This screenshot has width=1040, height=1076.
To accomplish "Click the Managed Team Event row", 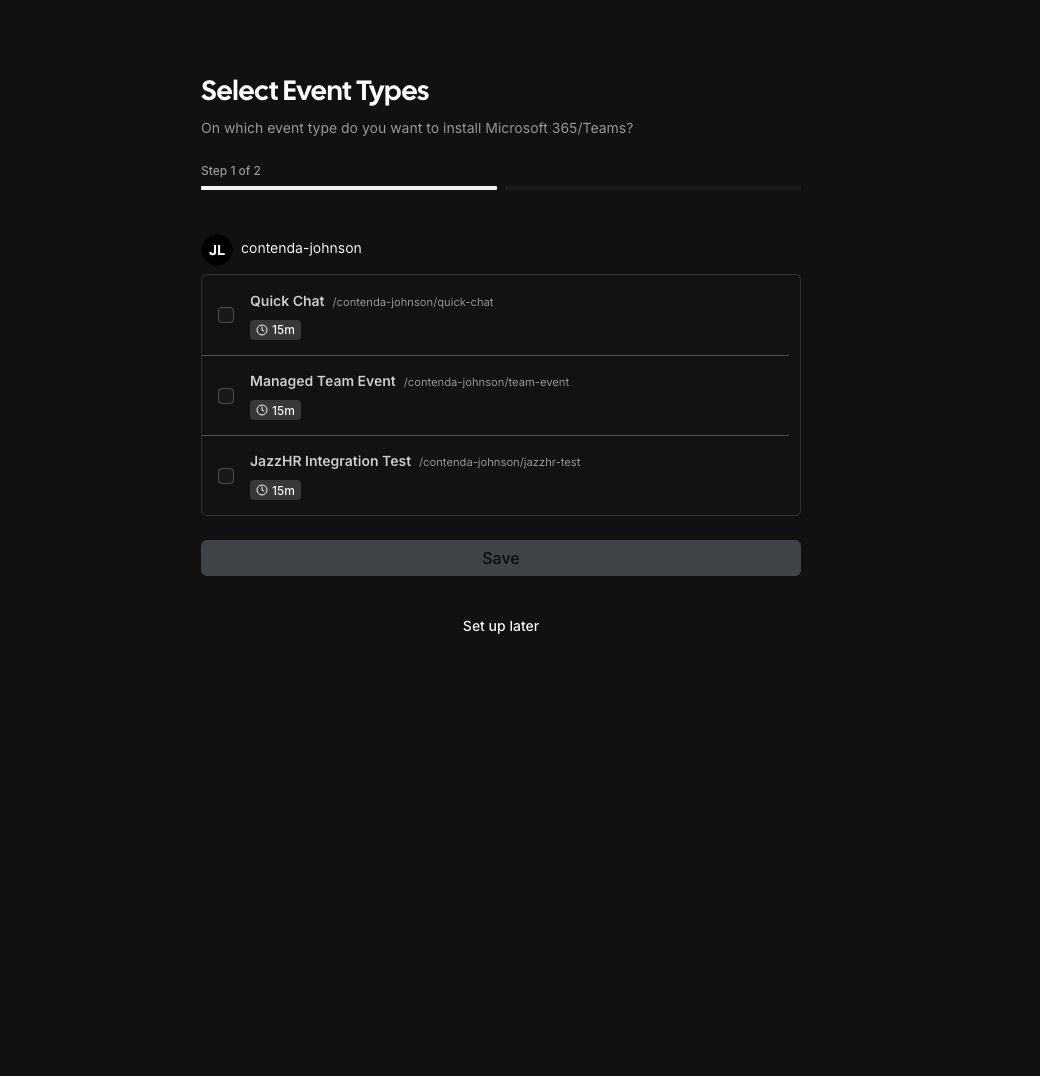I will [323, 381].
